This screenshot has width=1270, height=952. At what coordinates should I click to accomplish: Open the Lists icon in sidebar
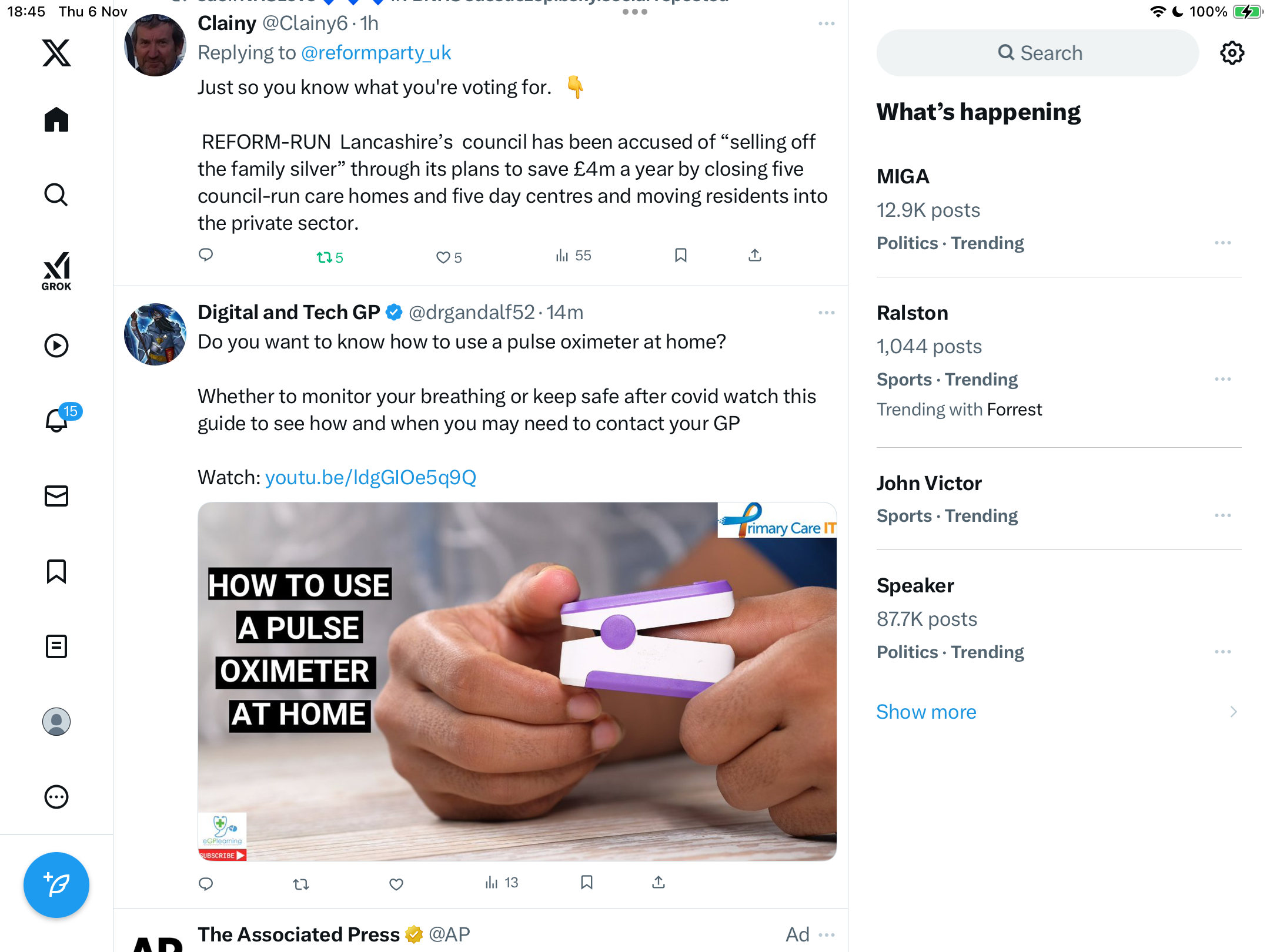click(56, 646)
